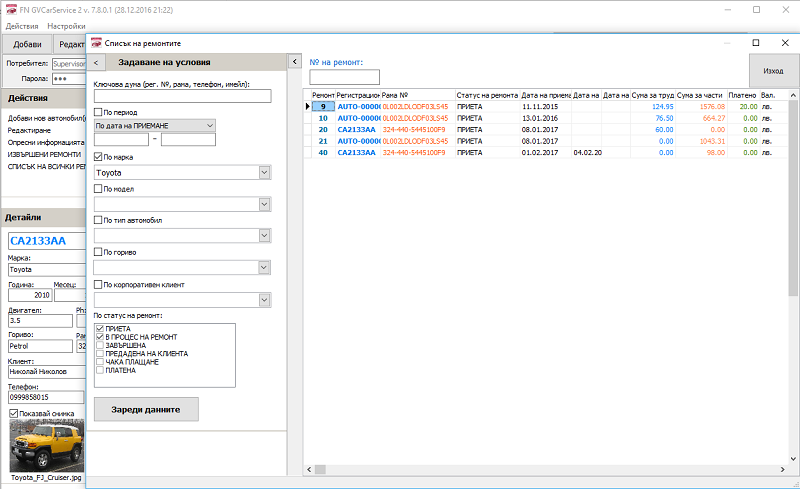800x489 pixels.
Task: Click the collapse arrow beside the repair number label
Action: (295, 62)
